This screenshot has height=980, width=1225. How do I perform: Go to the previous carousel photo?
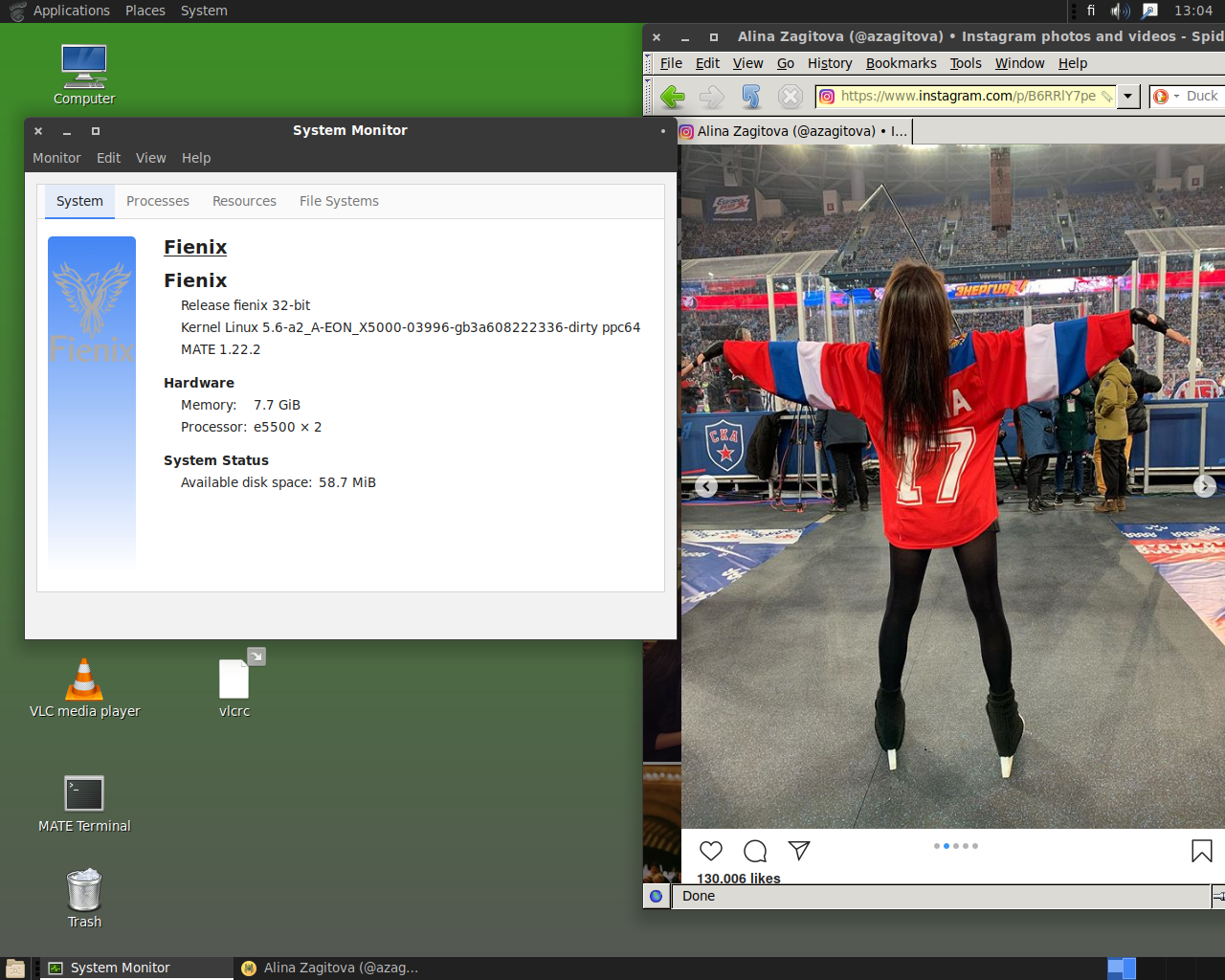pyautogui.click(x=706, y=486)
